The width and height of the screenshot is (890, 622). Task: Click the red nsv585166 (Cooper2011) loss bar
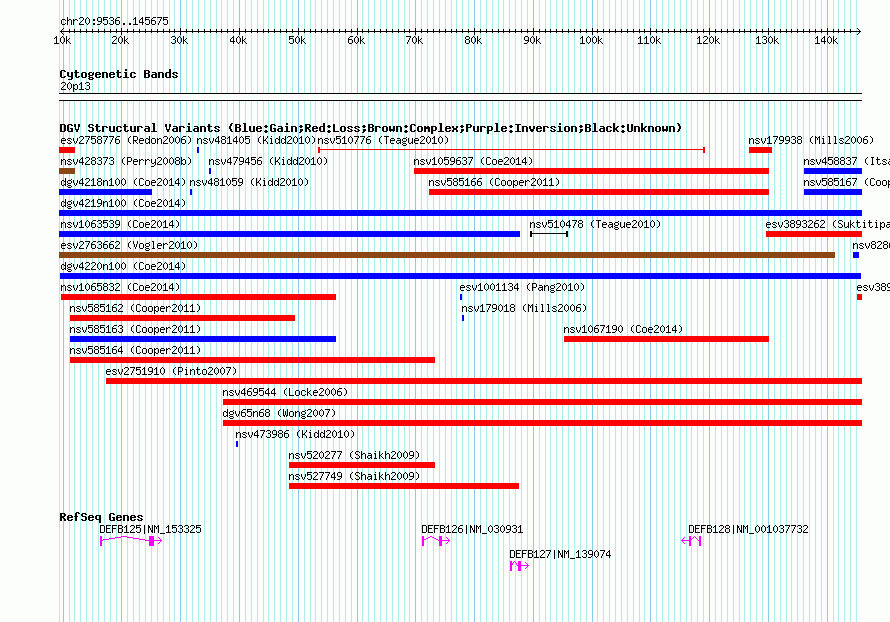(599, 192)
